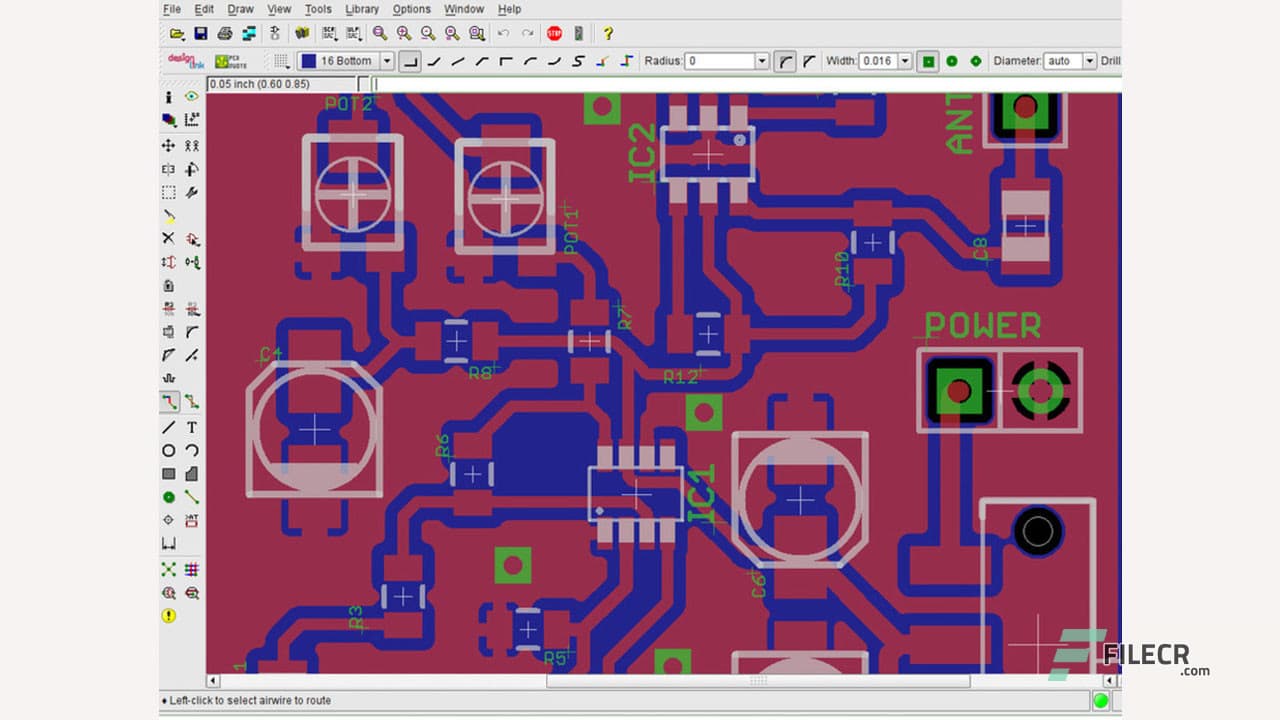Select the green Via tool
This screenshot has height=720, width=1280.
169,497
